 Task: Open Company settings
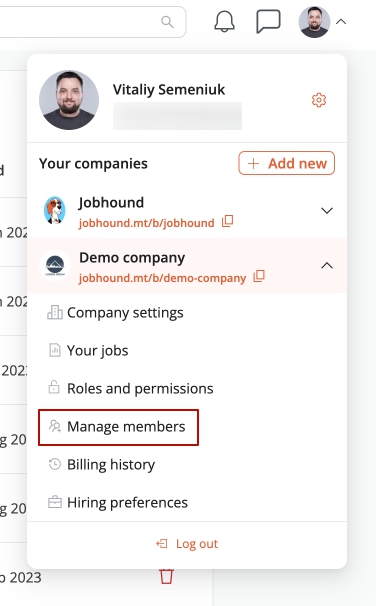115,313
